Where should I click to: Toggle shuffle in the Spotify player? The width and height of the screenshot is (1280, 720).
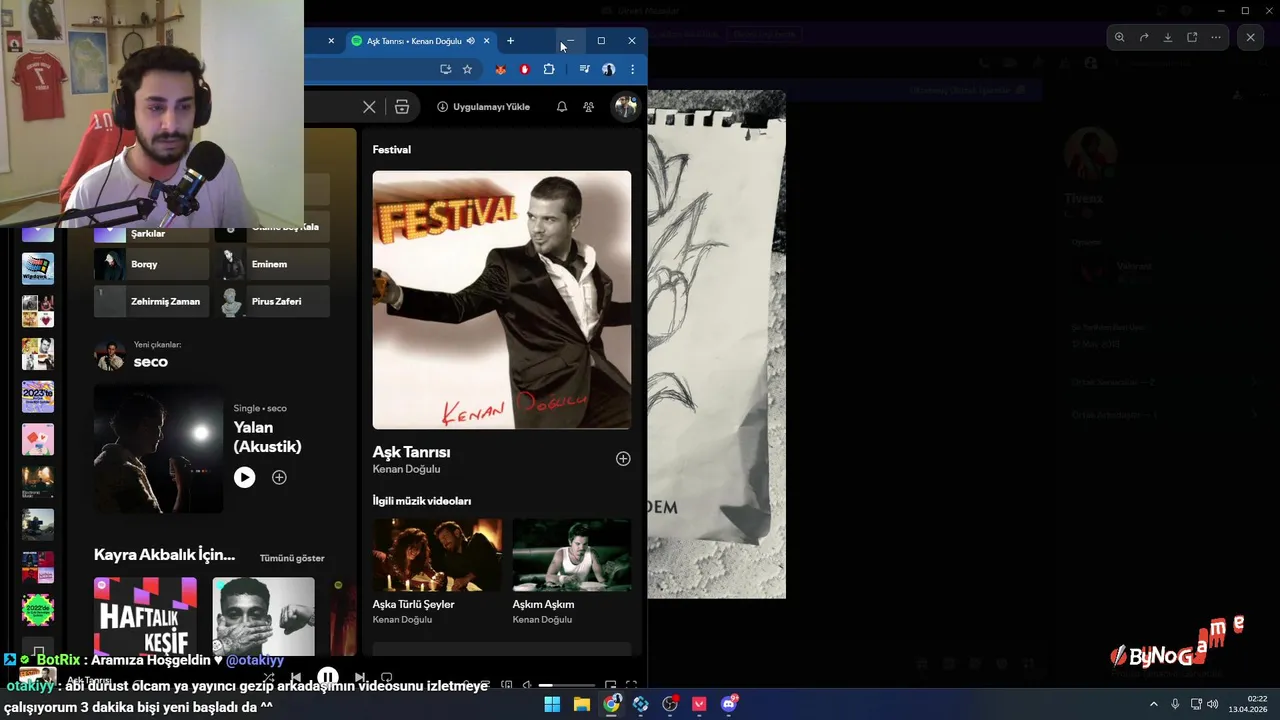268,677
